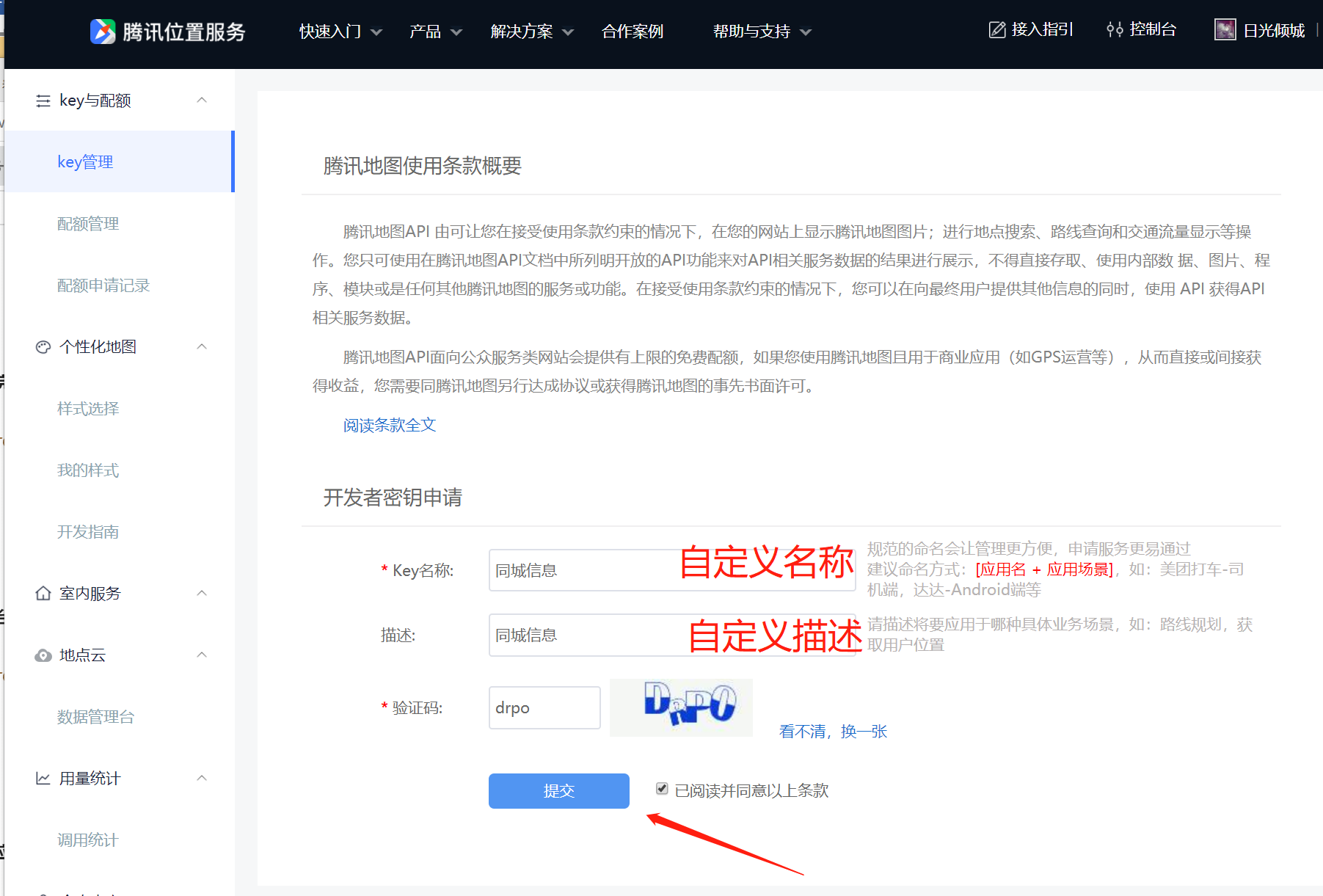Click the 提交 submit button
This screenshot has height=896, width=1323.
pos(559,791)
